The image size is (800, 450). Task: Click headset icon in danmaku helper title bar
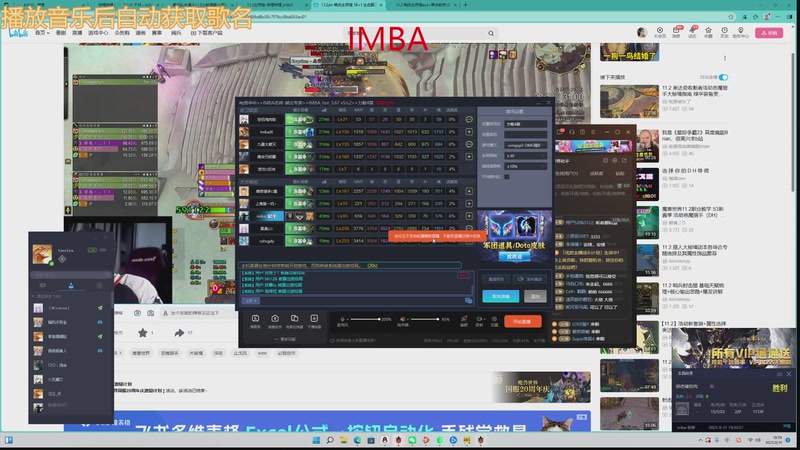pyautogui.click(x=571, y=132)
